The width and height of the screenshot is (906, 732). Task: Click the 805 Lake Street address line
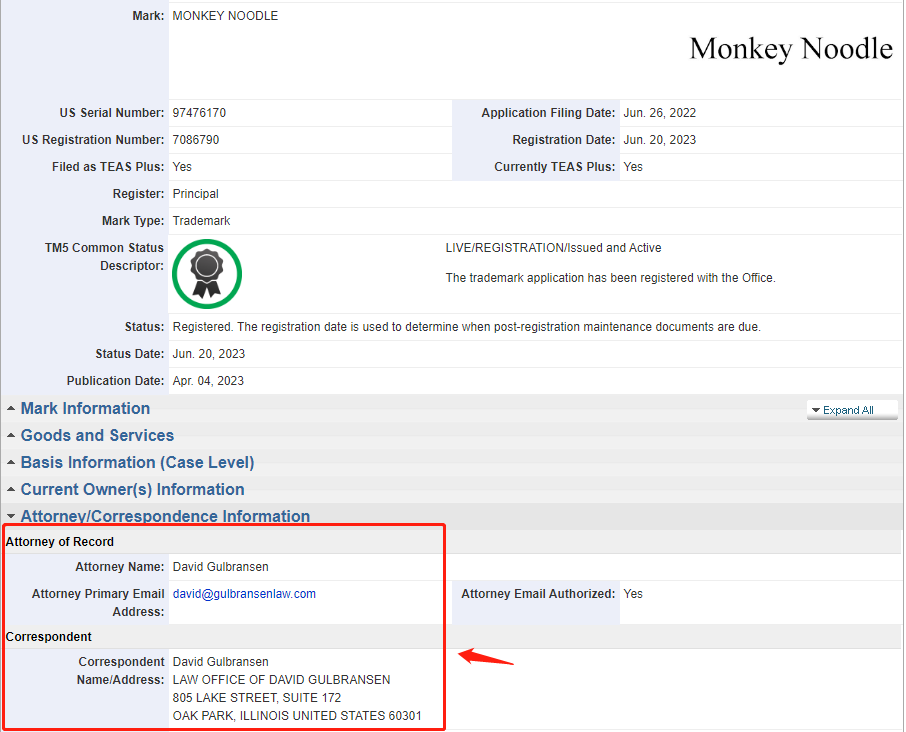(257, 698)
